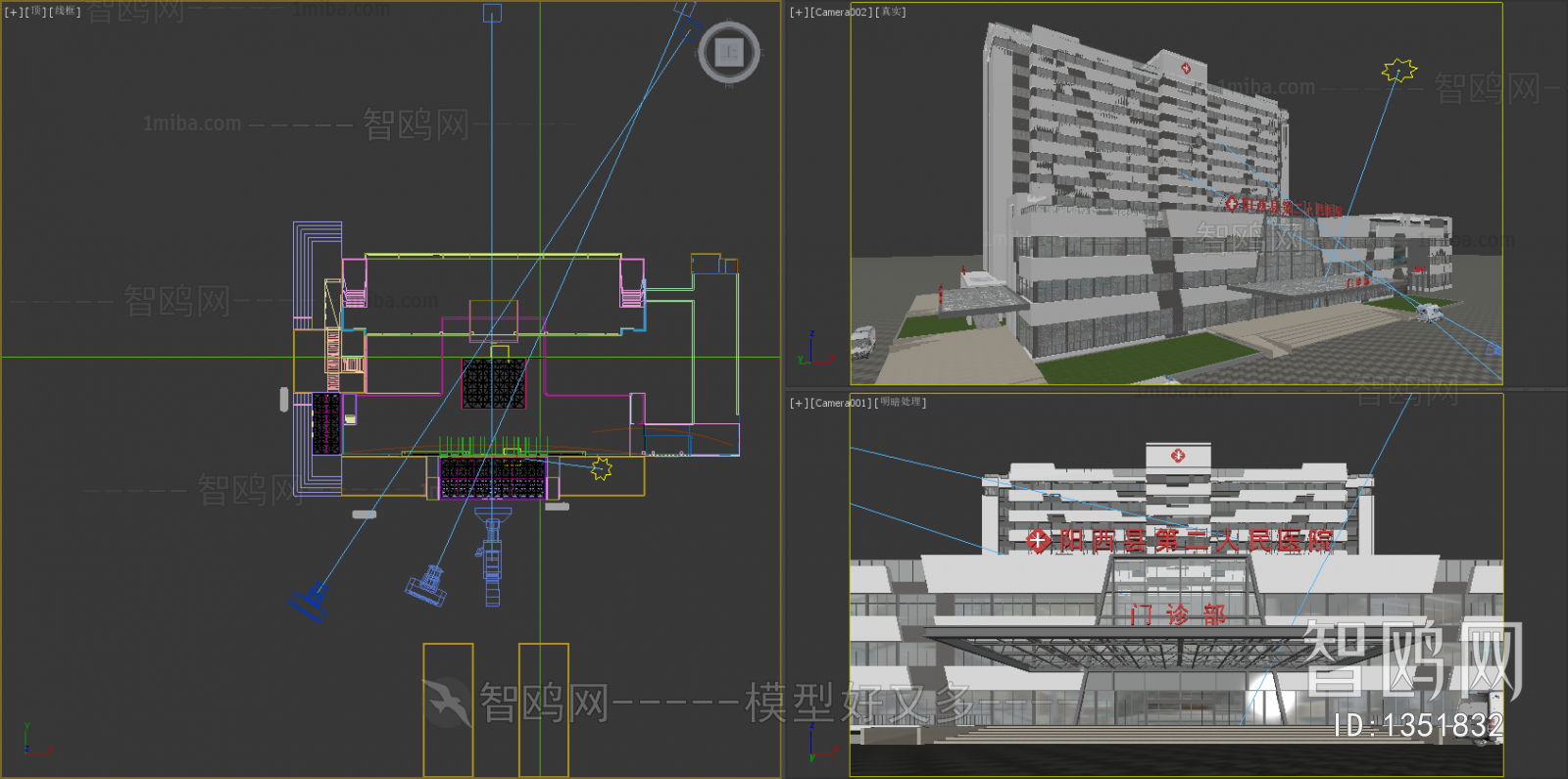Select the vertical camera below the building plan
The image size is (1568, 779).
click(x=492, y=557)
